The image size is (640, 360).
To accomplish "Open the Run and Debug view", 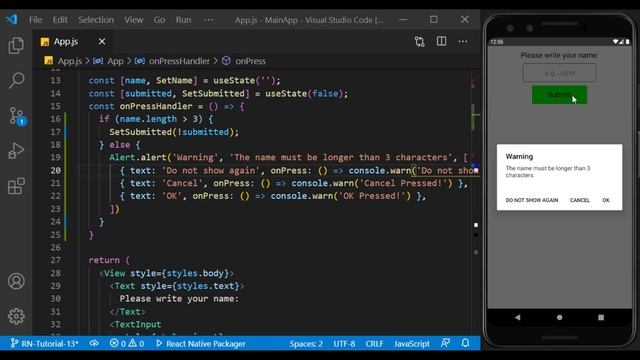I will click(x=16, y=151).
